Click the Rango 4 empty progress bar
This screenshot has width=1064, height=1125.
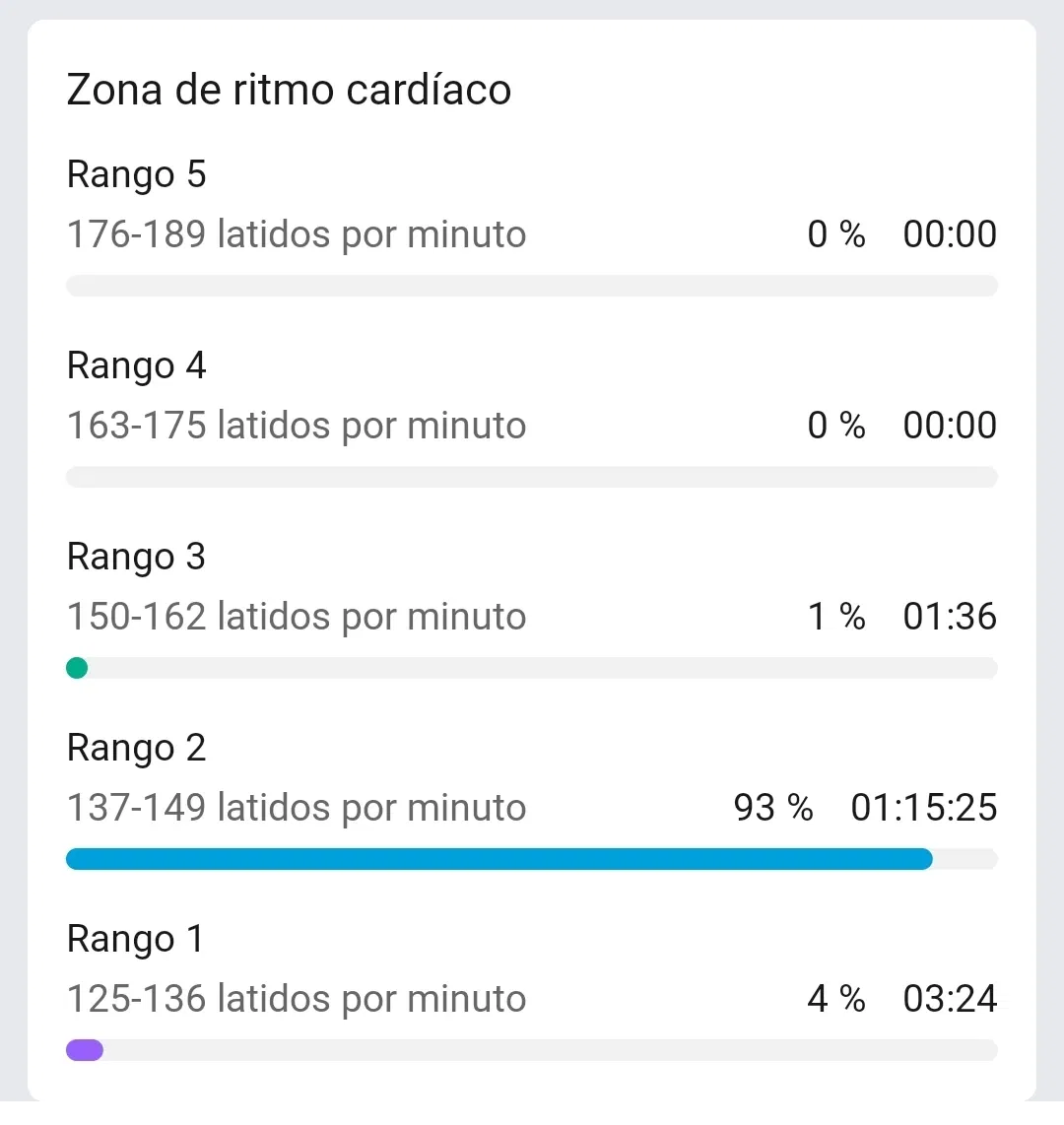coord(532,478)
